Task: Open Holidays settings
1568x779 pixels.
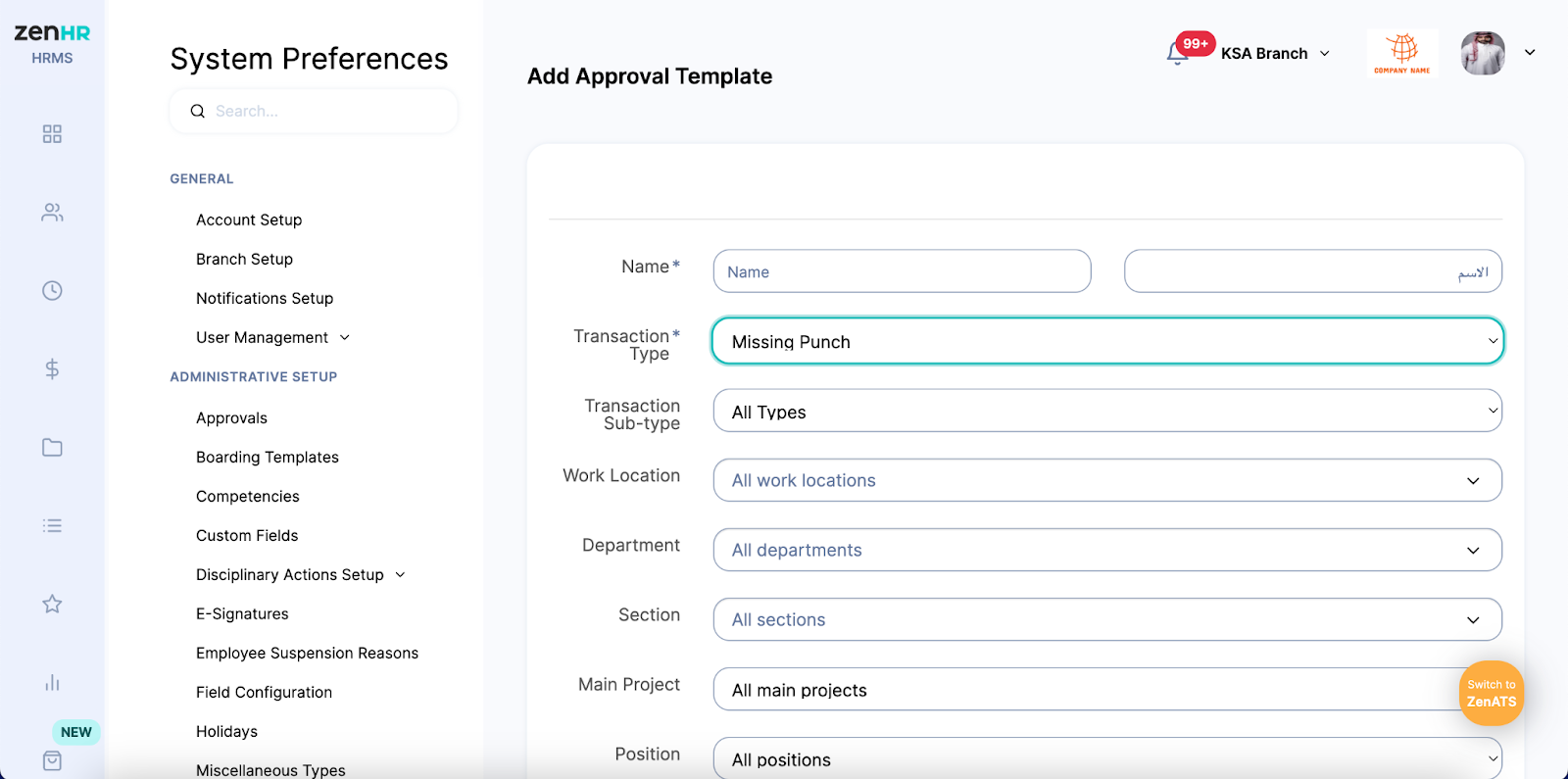Action: [226, 731]
